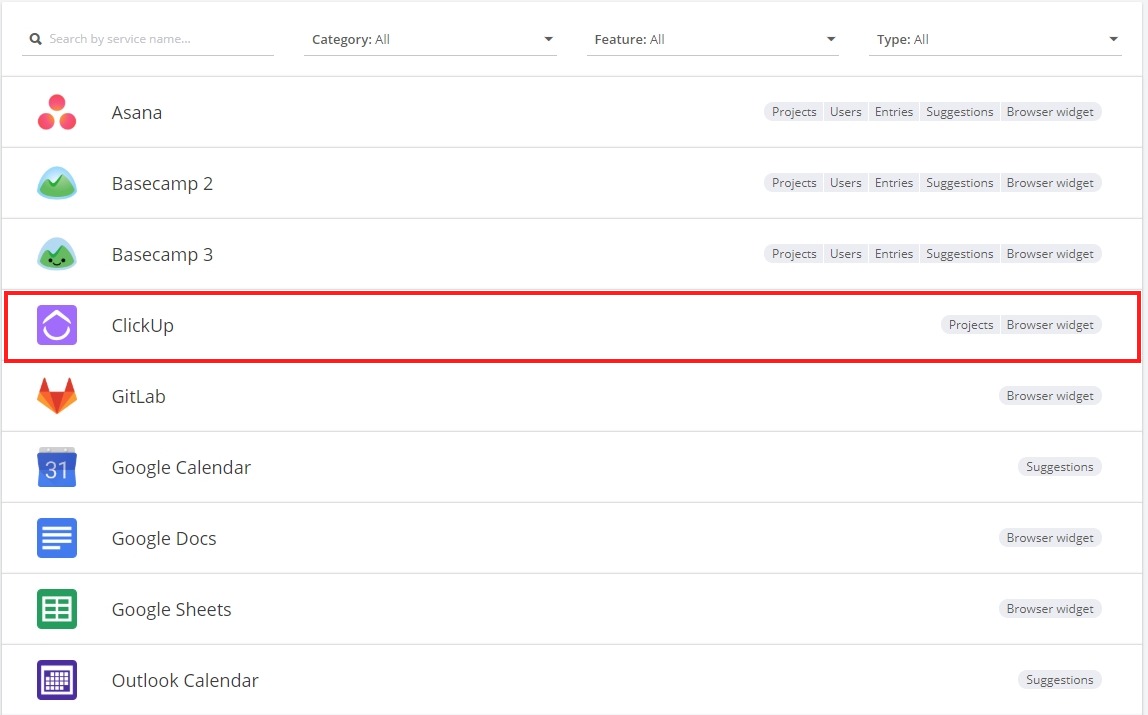The height and width of the screenshot is (715, 1148).
Task: Click the Entries tag in Asana row
Action: pos(894,112)
